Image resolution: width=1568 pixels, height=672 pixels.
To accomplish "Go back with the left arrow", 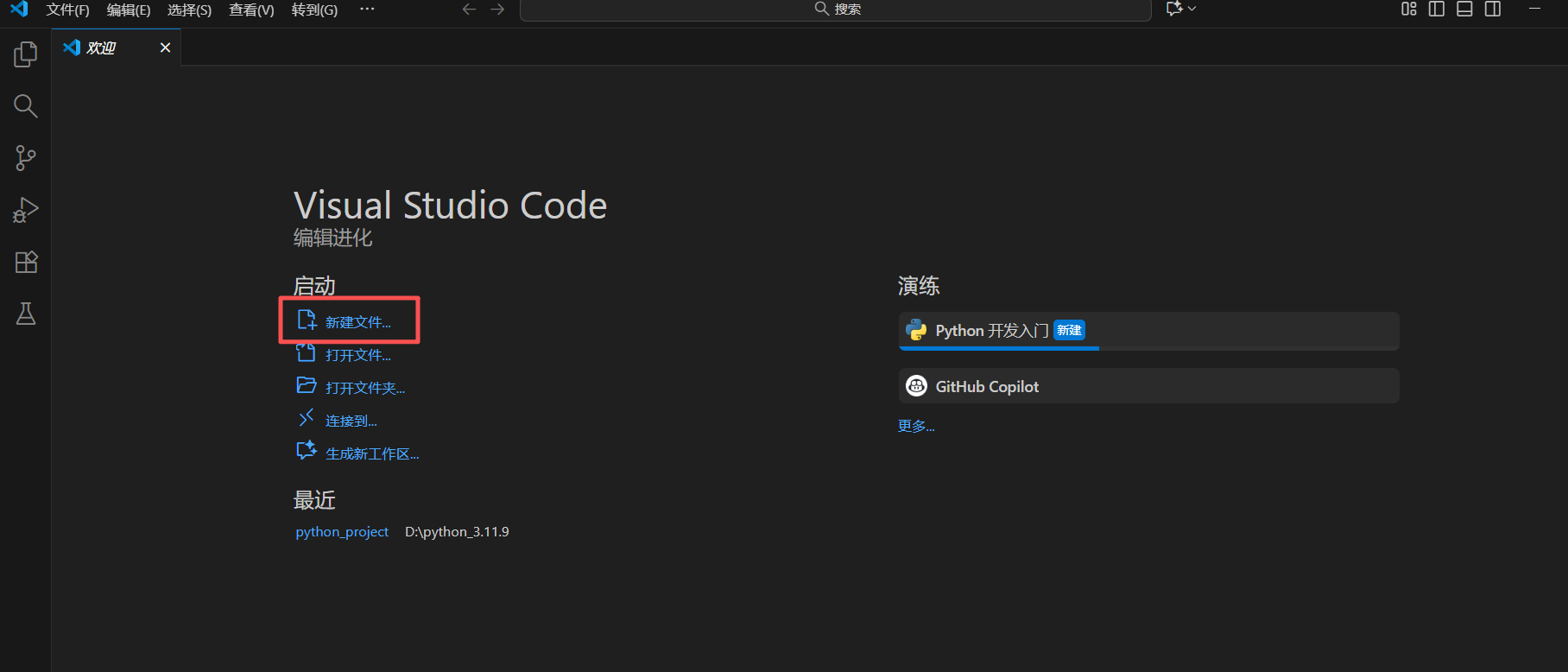I will tap(469, 9).
